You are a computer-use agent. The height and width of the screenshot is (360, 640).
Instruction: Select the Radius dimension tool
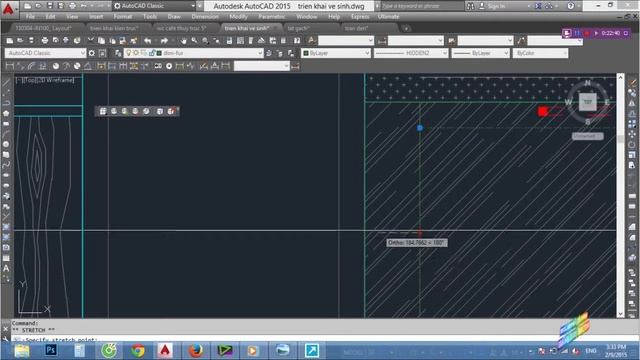(56, 66)
